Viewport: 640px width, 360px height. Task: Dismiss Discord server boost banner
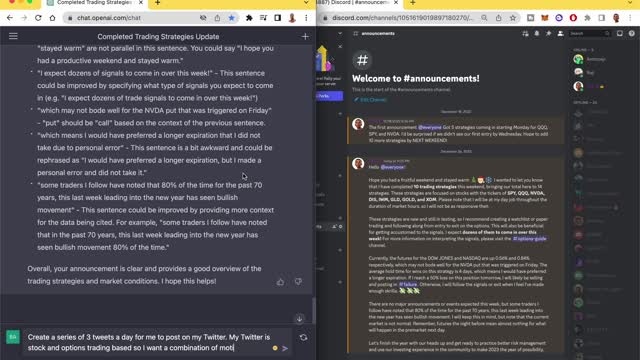coord(340,47)
